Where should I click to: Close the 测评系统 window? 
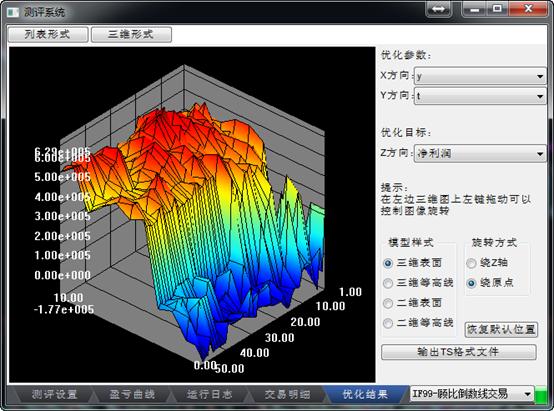(x=528, y=9)
